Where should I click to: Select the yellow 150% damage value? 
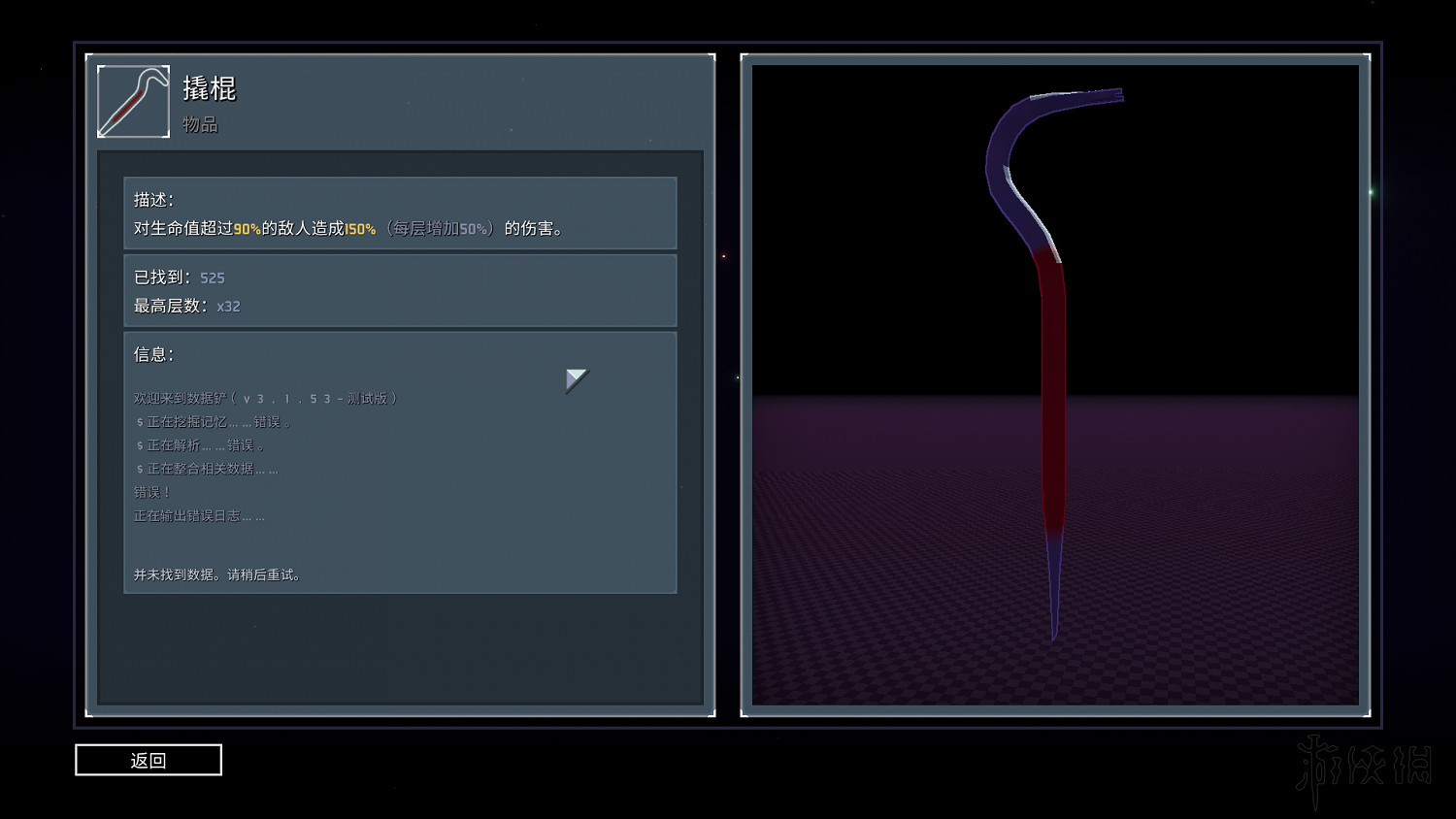(360, 229)
